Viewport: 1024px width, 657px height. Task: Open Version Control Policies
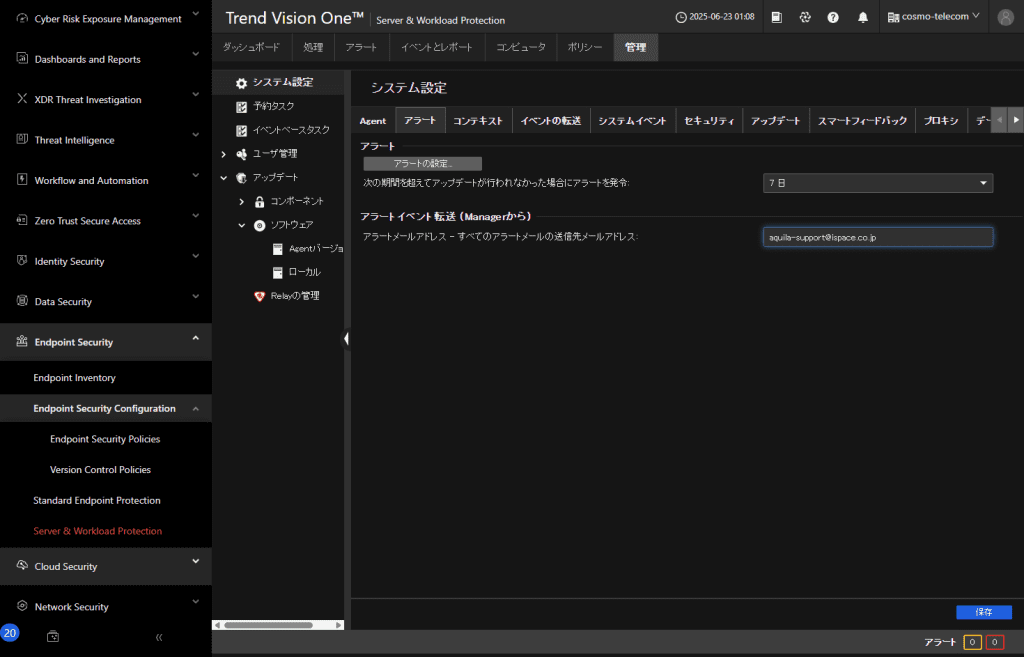pos(101,470)
